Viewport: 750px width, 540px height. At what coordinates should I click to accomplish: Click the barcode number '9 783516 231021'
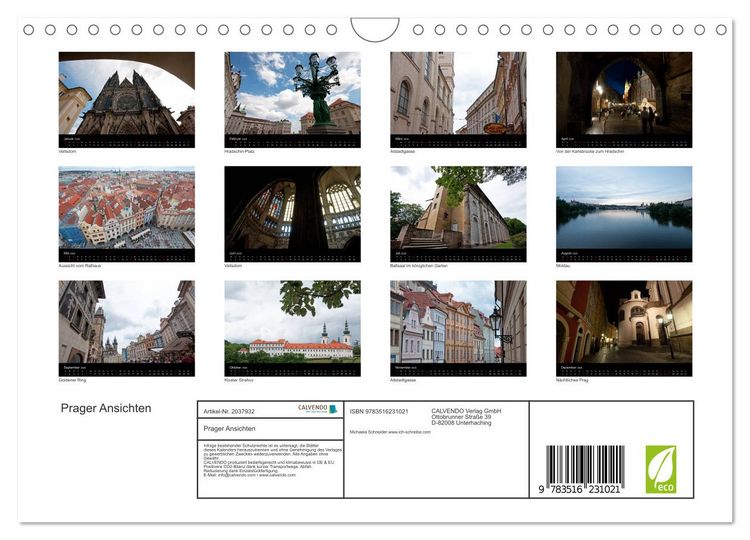coord(579,489)
